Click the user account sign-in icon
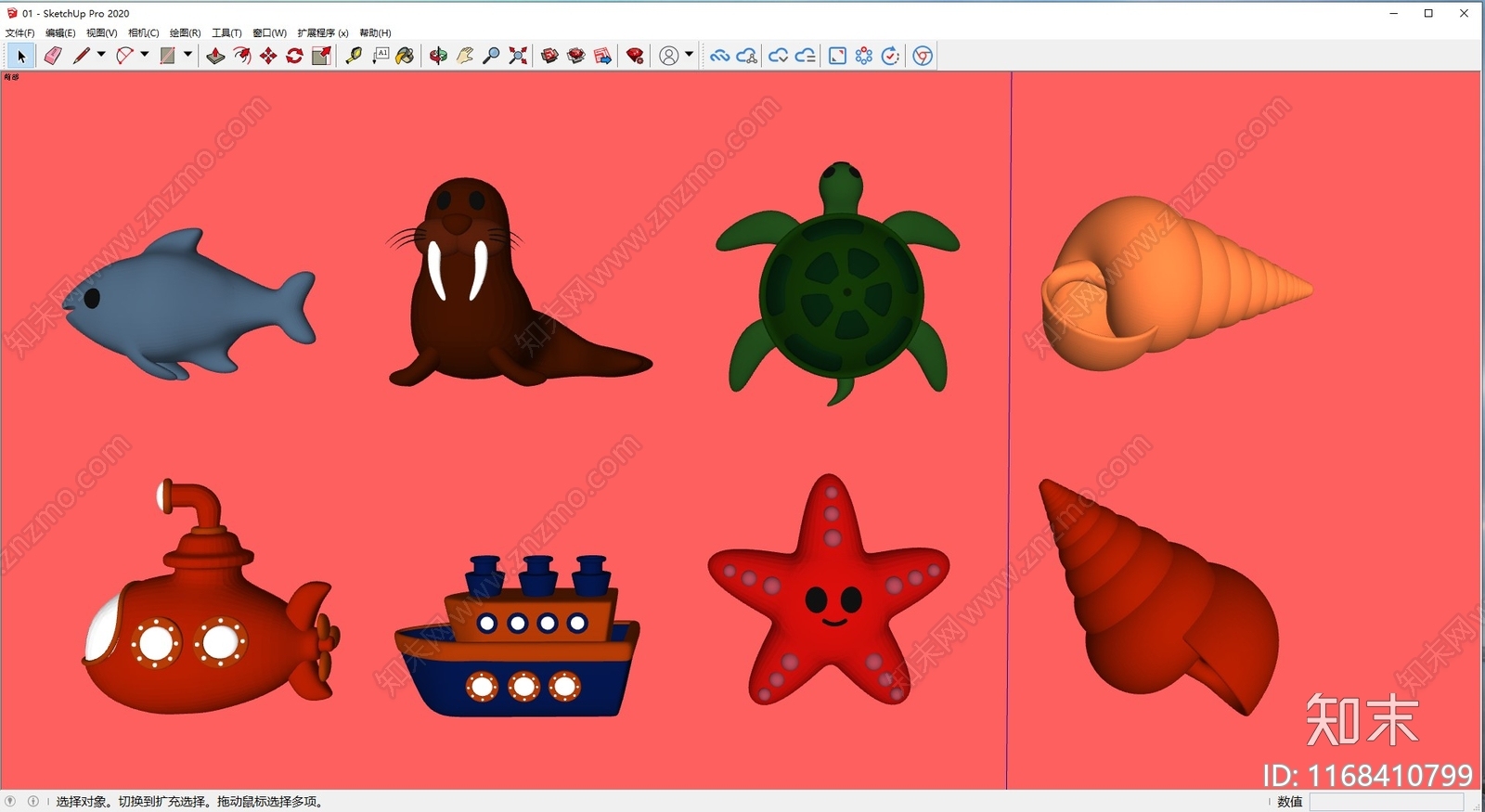The height and width of the screenshot is (812, 1485). coord(668,56)
